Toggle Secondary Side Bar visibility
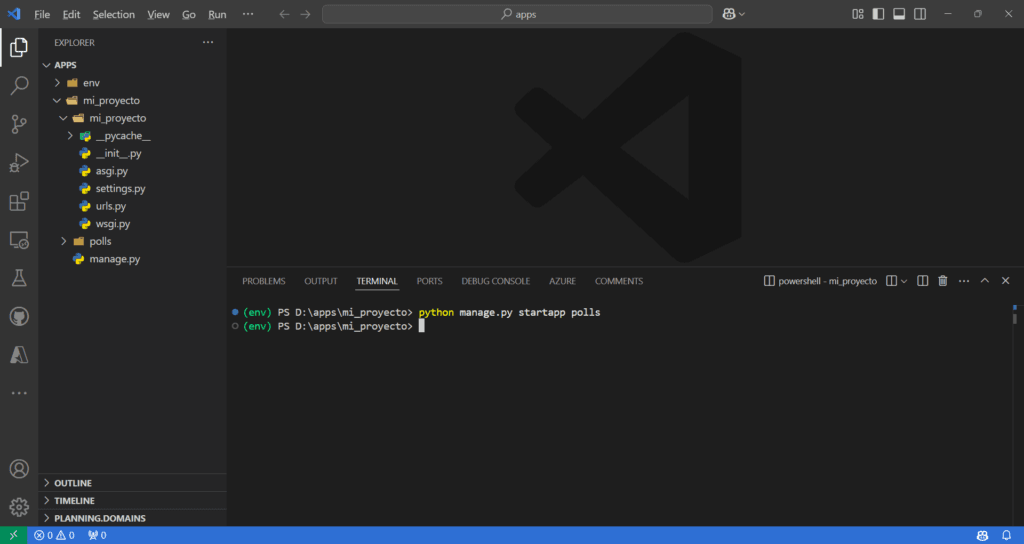This screenshot has height=544, width=1024. (920, 14)
